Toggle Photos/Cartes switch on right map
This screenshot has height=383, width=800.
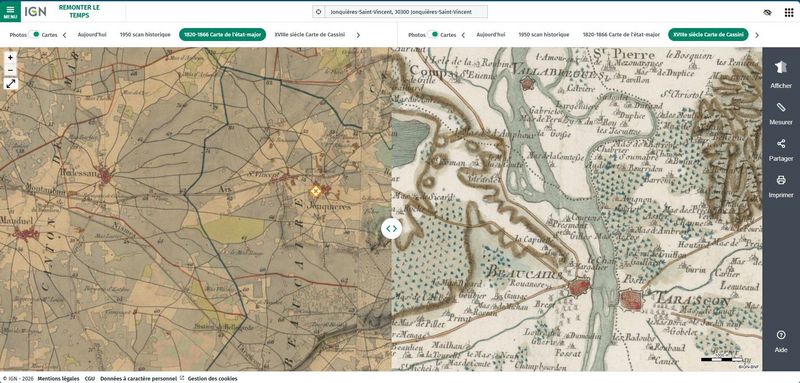pyautogui.click(x=433, y=35)
